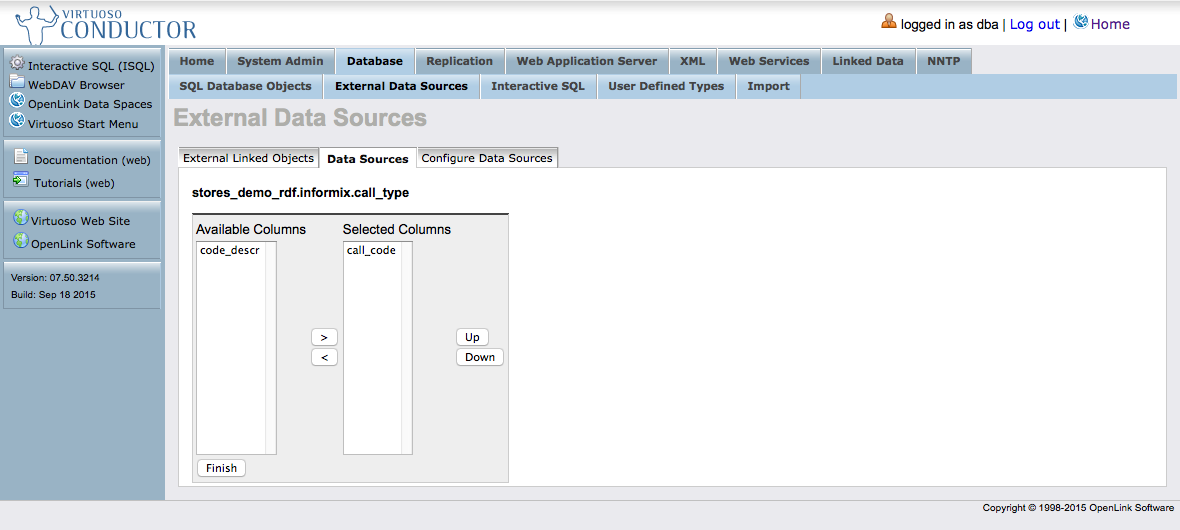Click the Tutorials (web) icon
The width and height of the screenshot is (1180, 530).
point(21,181)
